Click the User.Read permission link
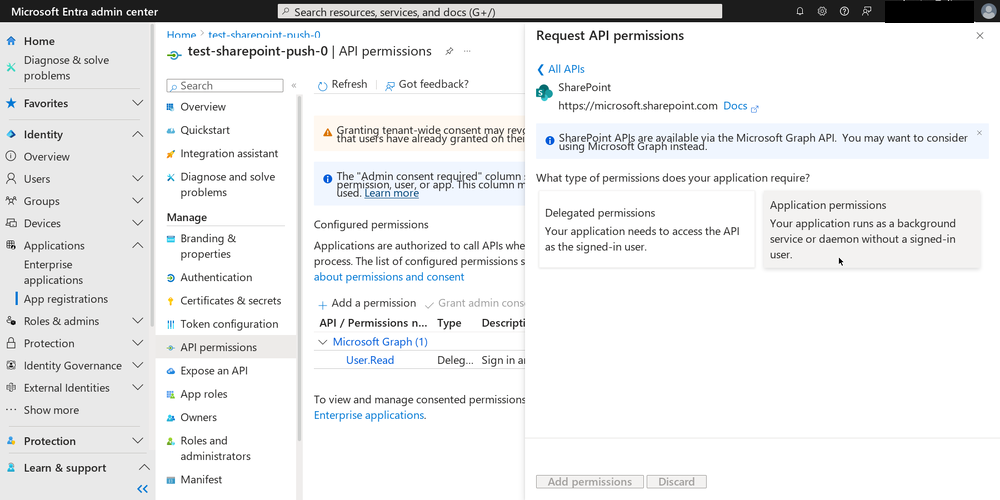This screenshot has height=500, width=1000. [x=370, y=360]
